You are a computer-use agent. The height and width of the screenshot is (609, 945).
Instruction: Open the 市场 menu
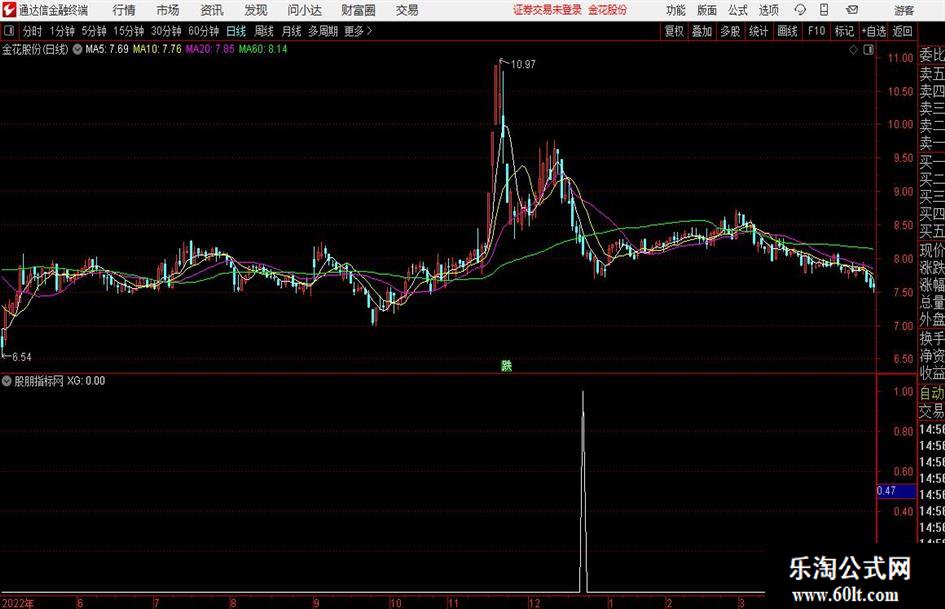pos(168,10)
